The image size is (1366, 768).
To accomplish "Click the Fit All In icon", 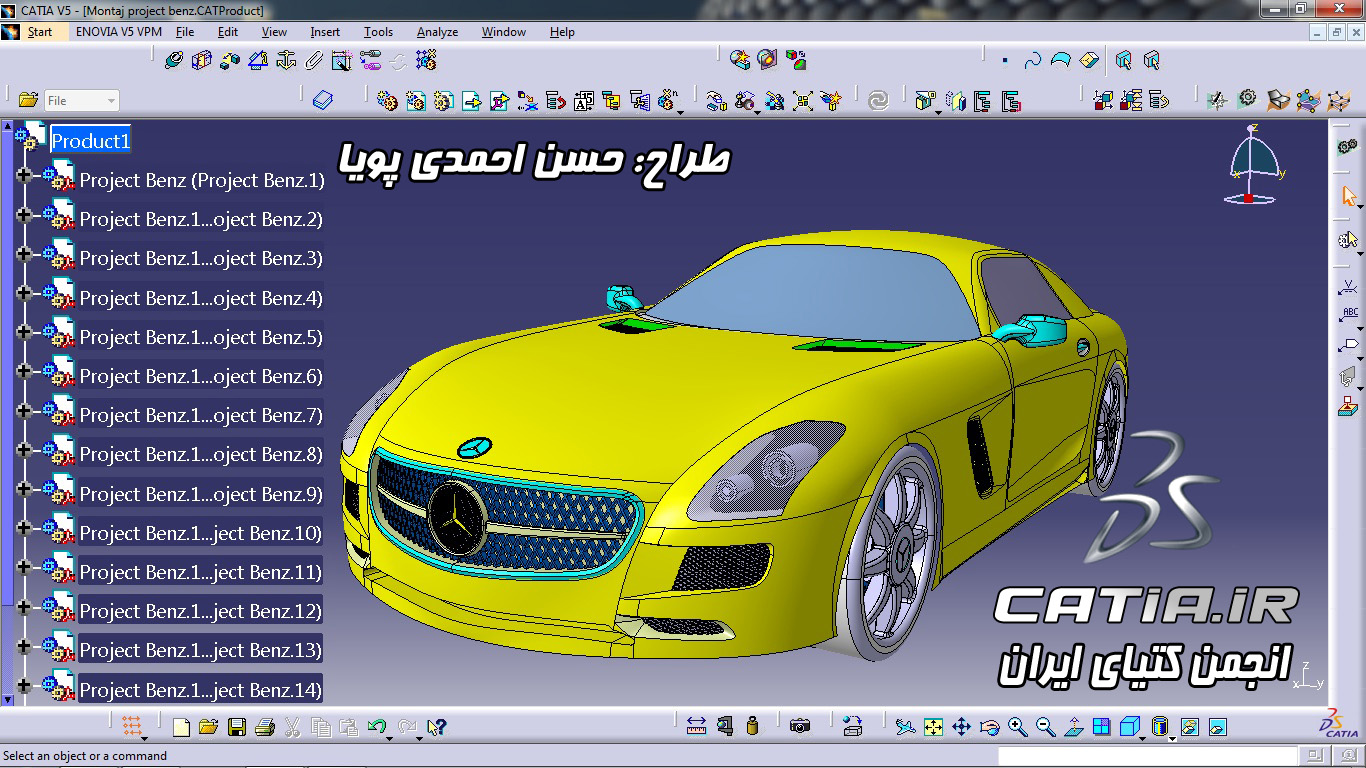I will pyautogui.click(x=933, y=727).
